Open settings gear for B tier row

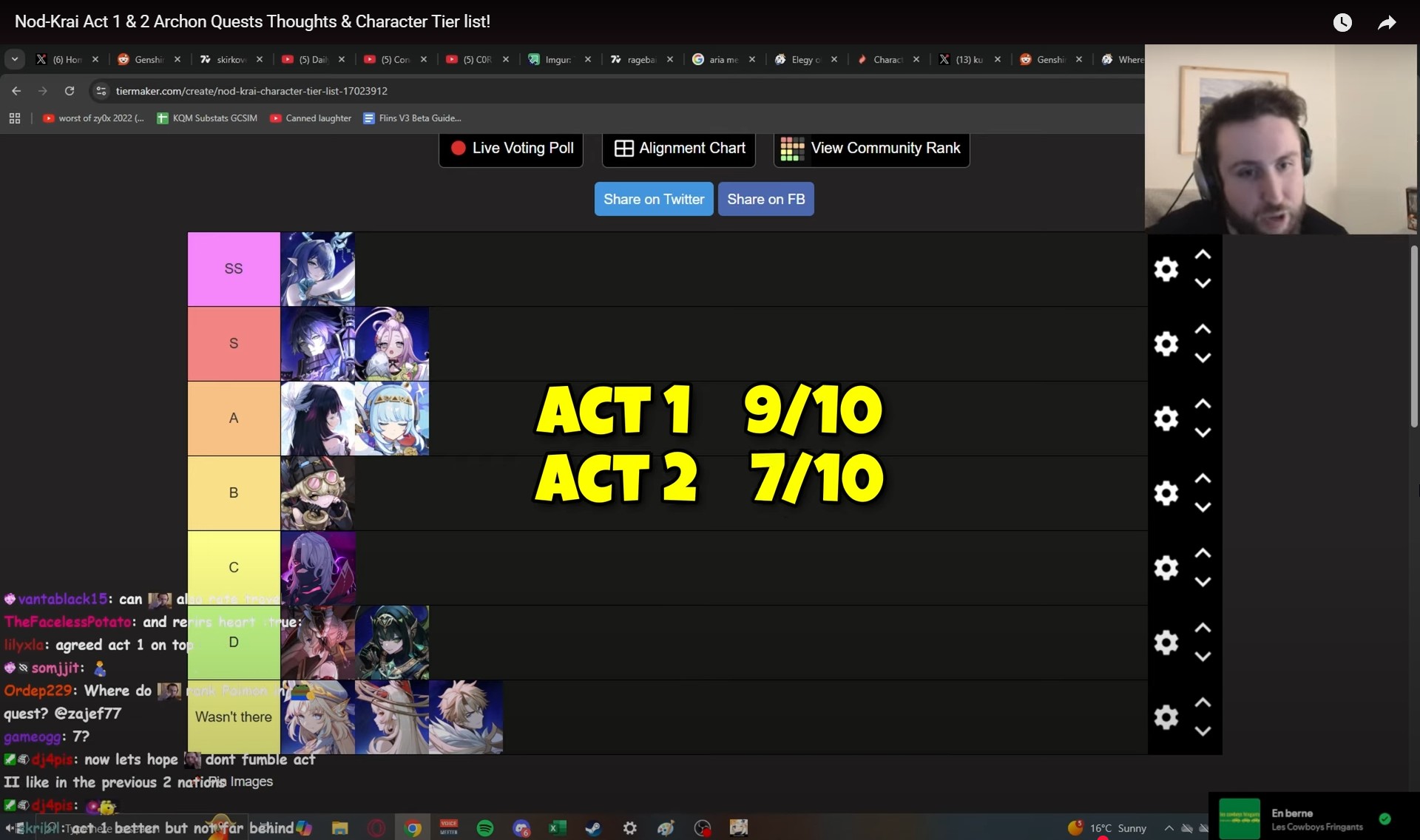click(x=1166, y=493)
